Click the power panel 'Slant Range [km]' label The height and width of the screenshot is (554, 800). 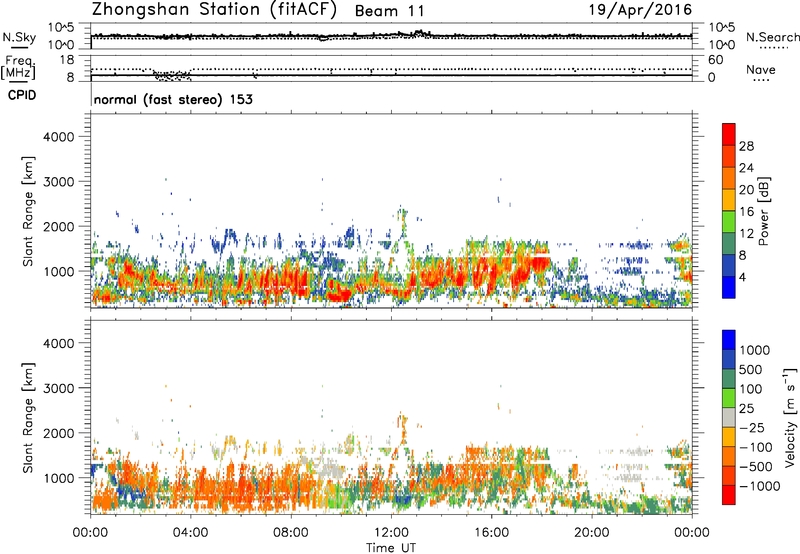coord(28,211)
